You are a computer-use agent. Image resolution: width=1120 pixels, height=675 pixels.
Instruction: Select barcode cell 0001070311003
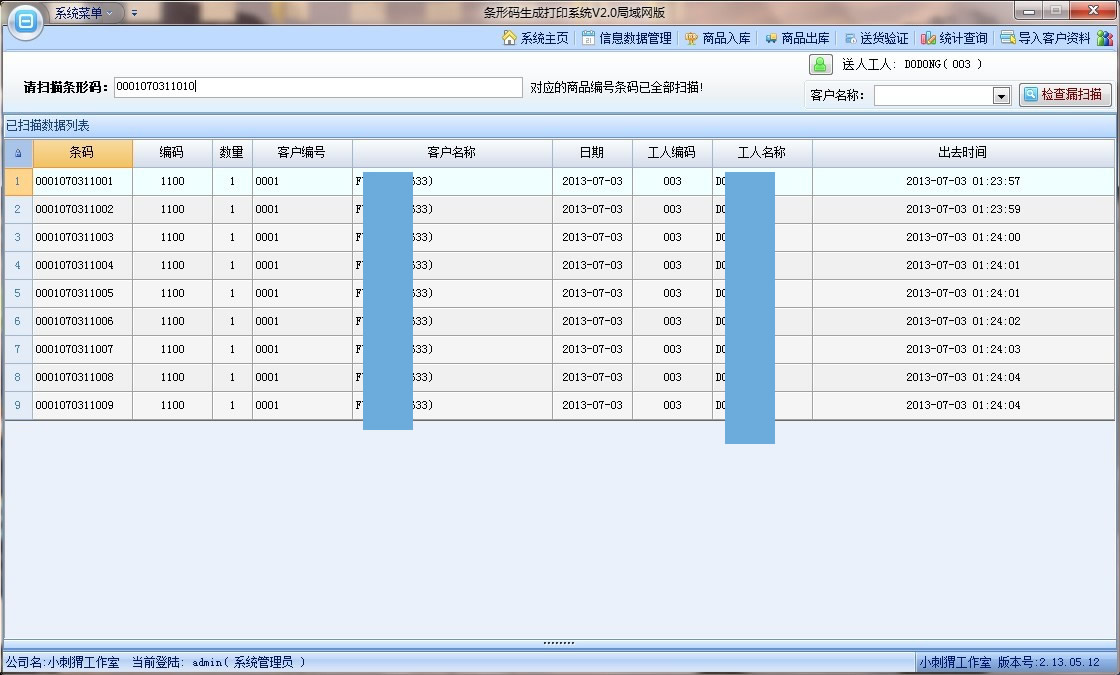point(82,237)
